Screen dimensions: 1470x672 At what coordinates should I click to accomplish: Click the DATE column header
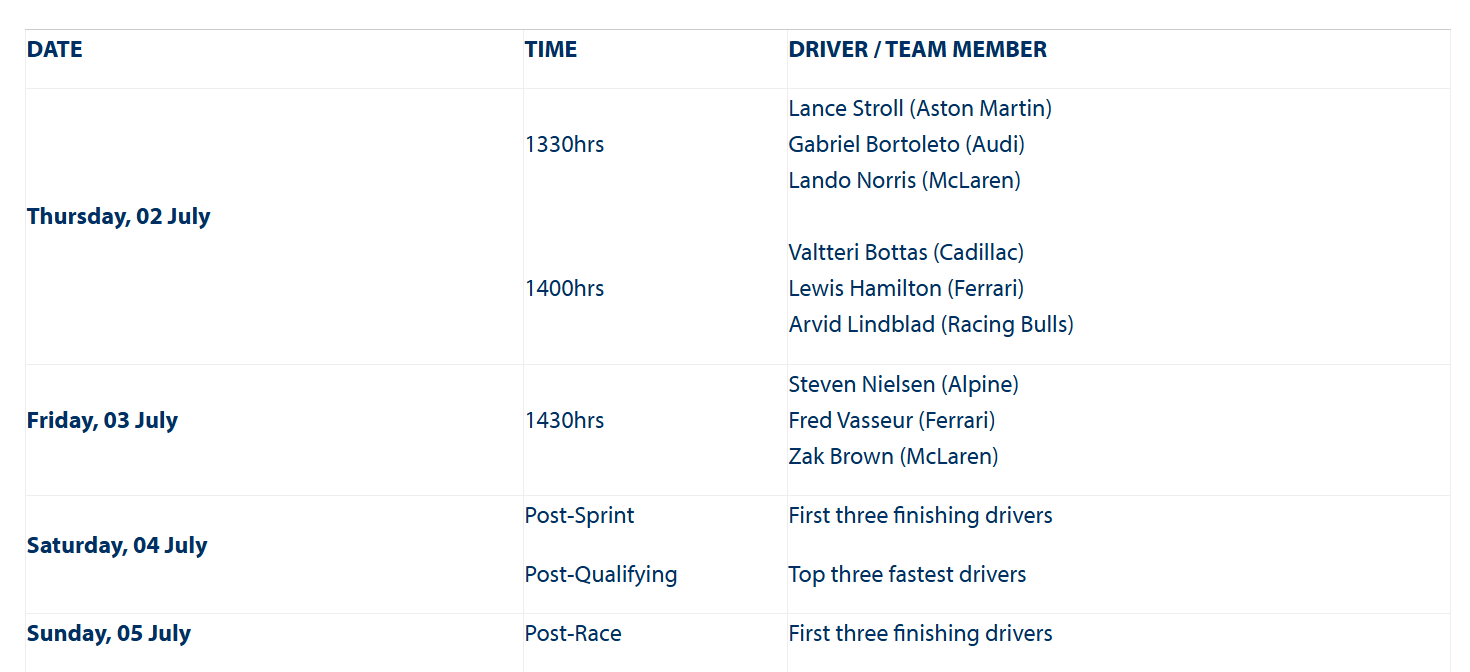click(x=55, y=49)
